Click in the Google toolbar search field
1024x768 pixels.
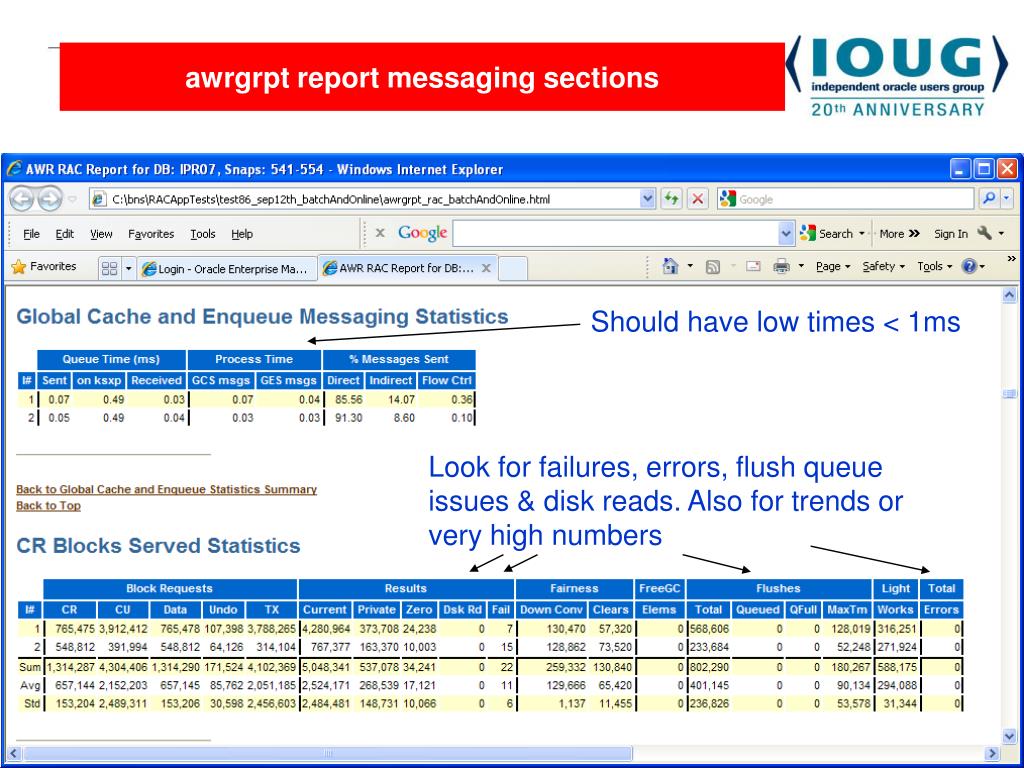coord(615,233)
